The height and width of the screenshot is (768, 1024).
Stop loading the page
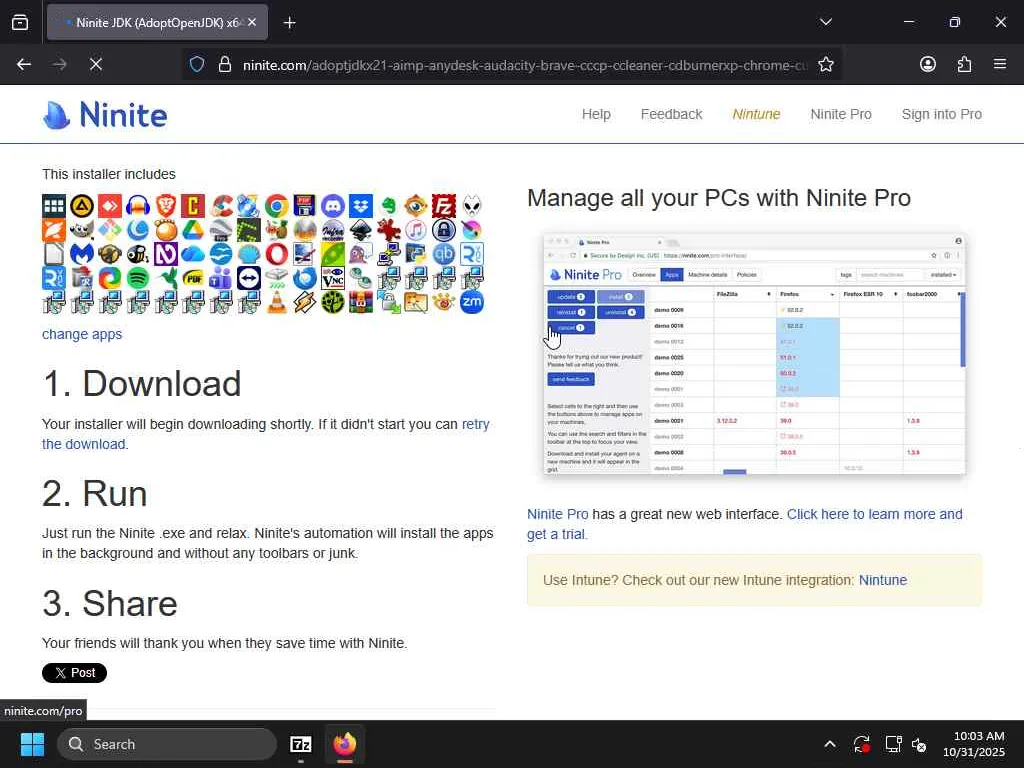95,64
